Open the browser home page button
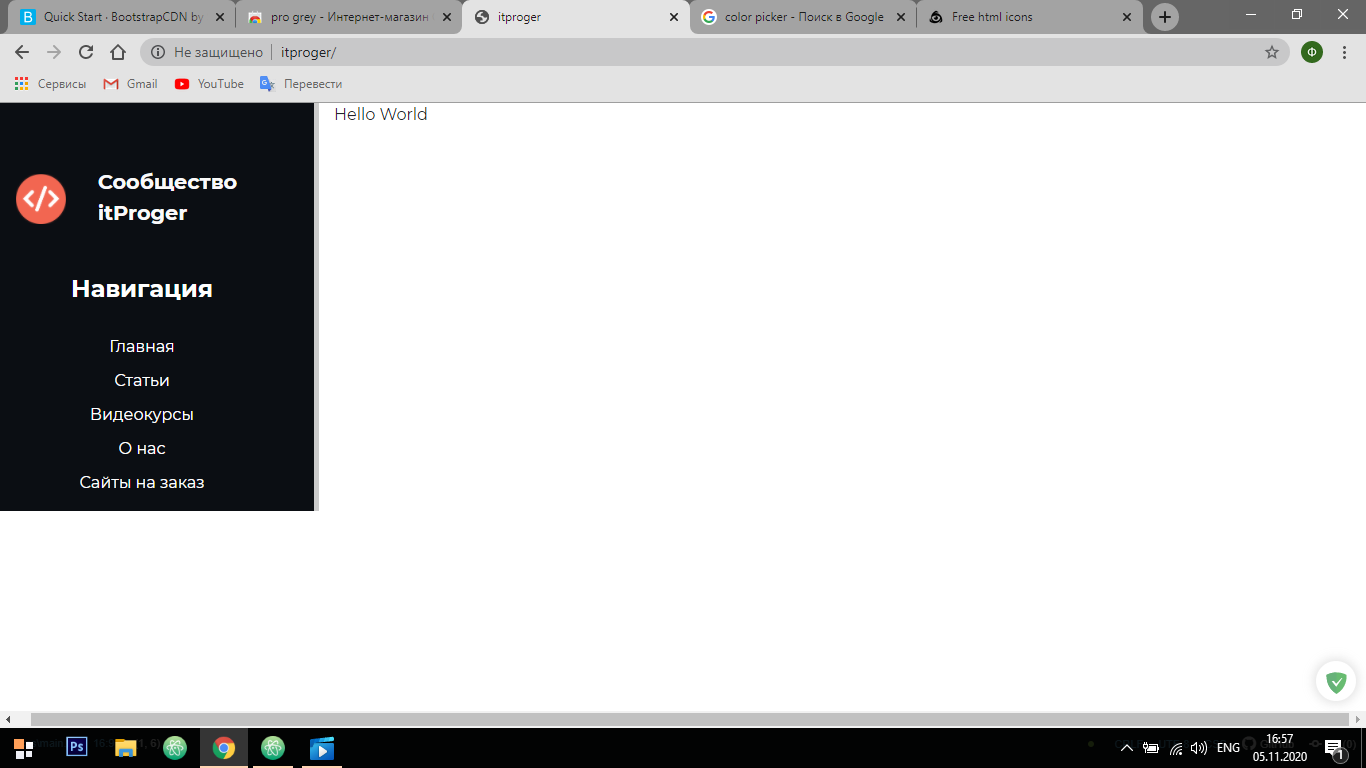Image resolution: width=1366 pixels, height=768 pixels. click(118, 52)
